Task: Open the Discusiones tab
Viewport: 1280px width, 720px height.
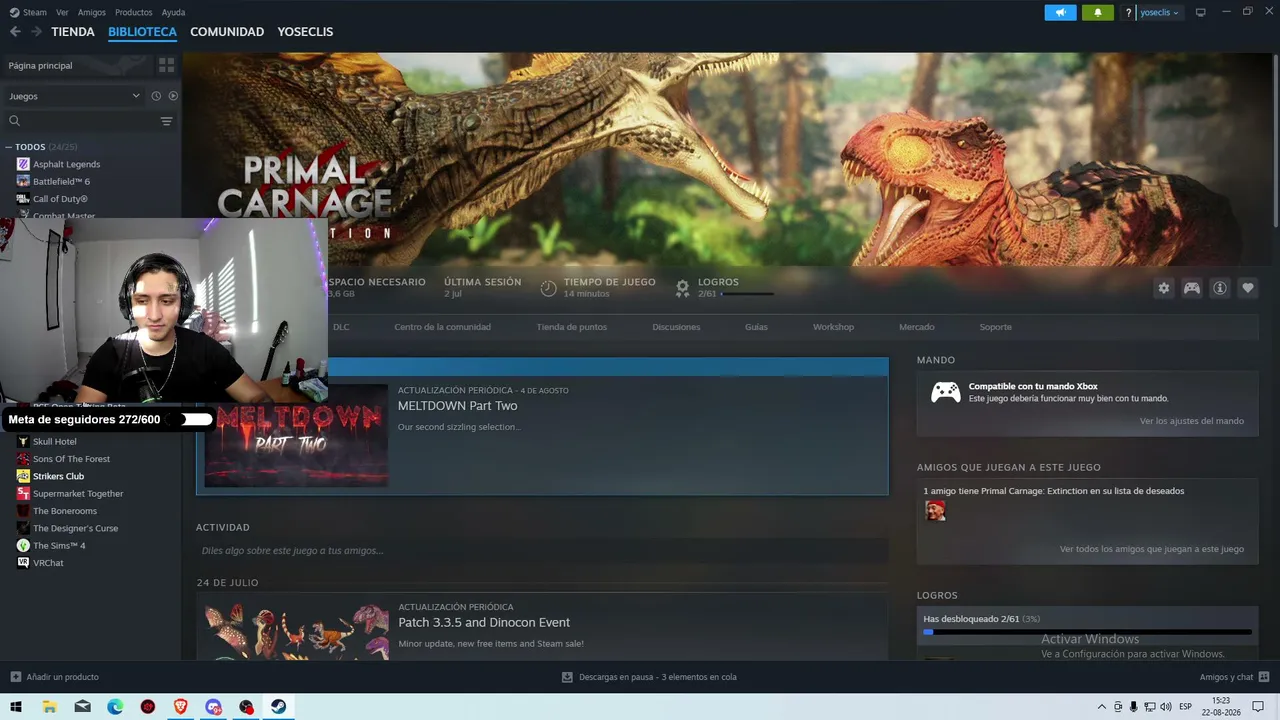Action: coord(676,327)
